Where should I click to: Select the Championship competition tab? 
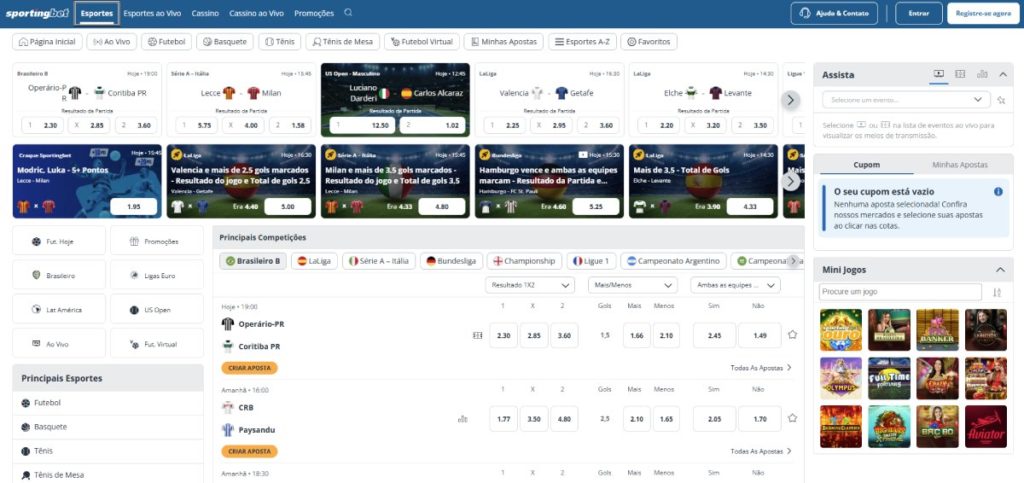click(x=524, y=261)
